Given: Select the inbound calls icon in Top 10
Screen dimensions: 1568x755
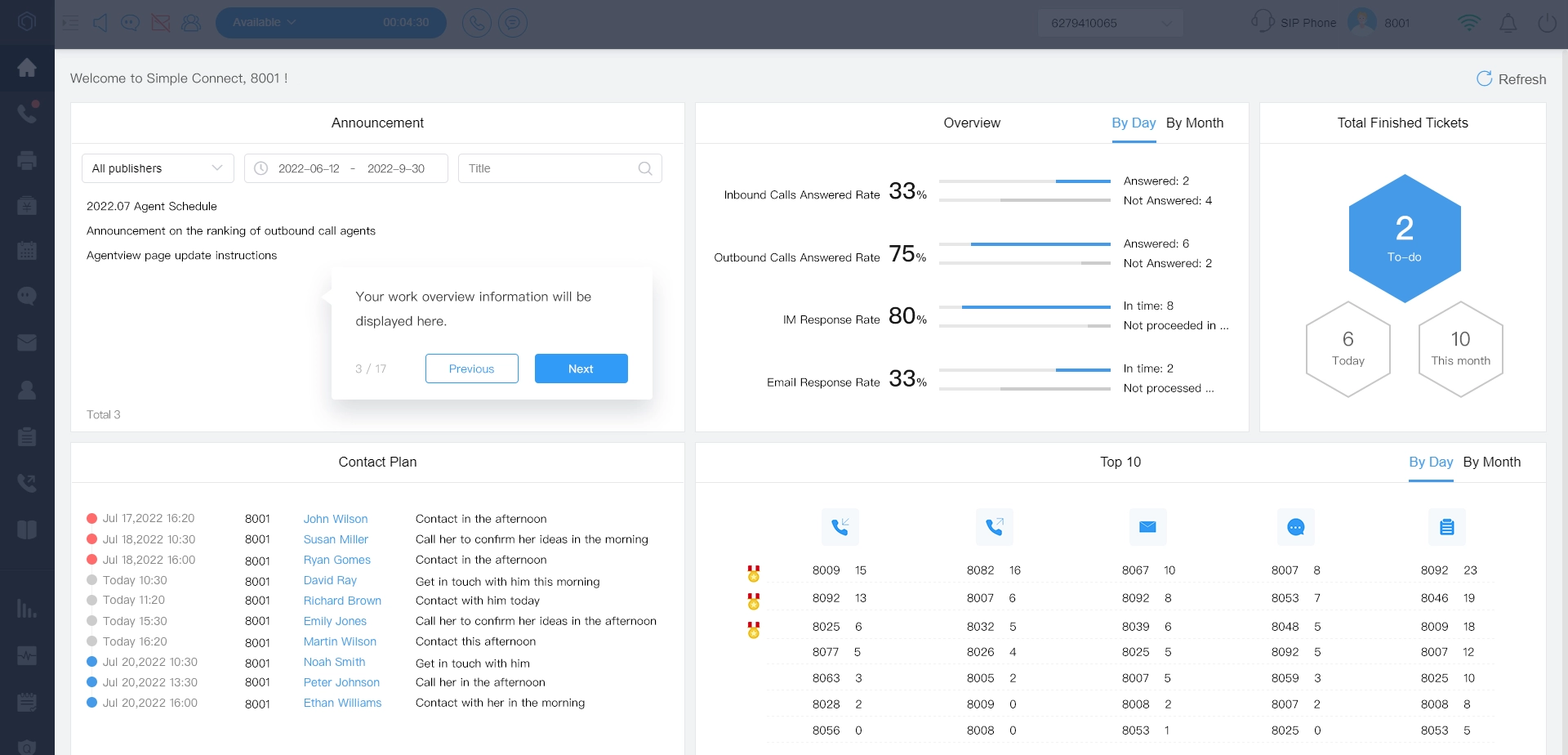Looking at the screenshot, I should click(x=840, y=527).
